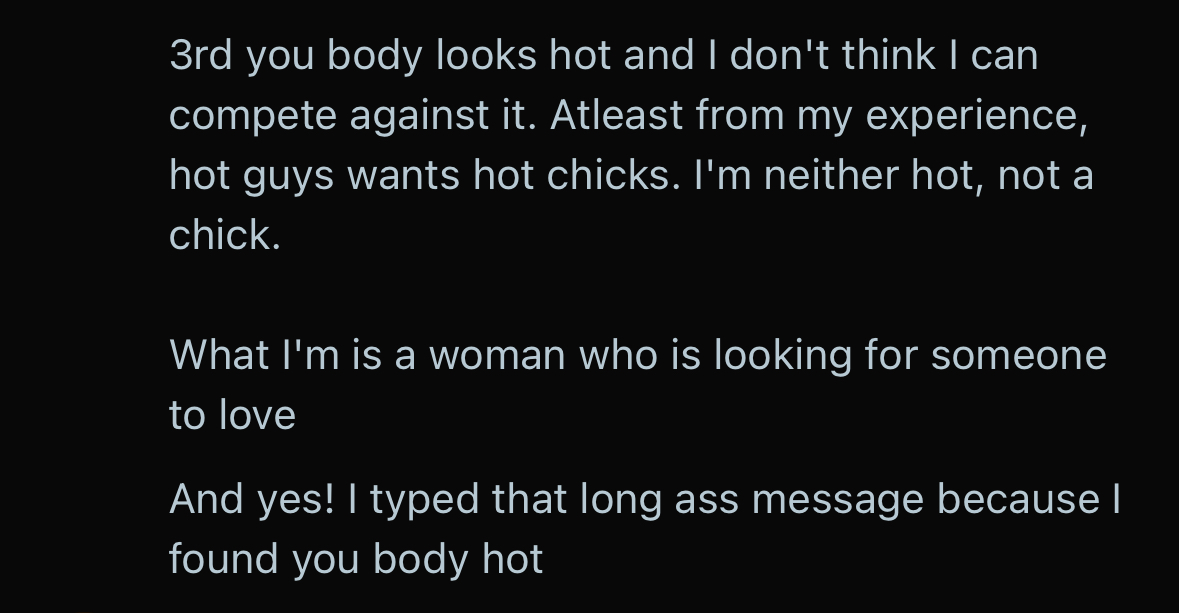1179x613 pixels.
Task: Click the line "hot guys wants hot chicks"
Action: 630,176
